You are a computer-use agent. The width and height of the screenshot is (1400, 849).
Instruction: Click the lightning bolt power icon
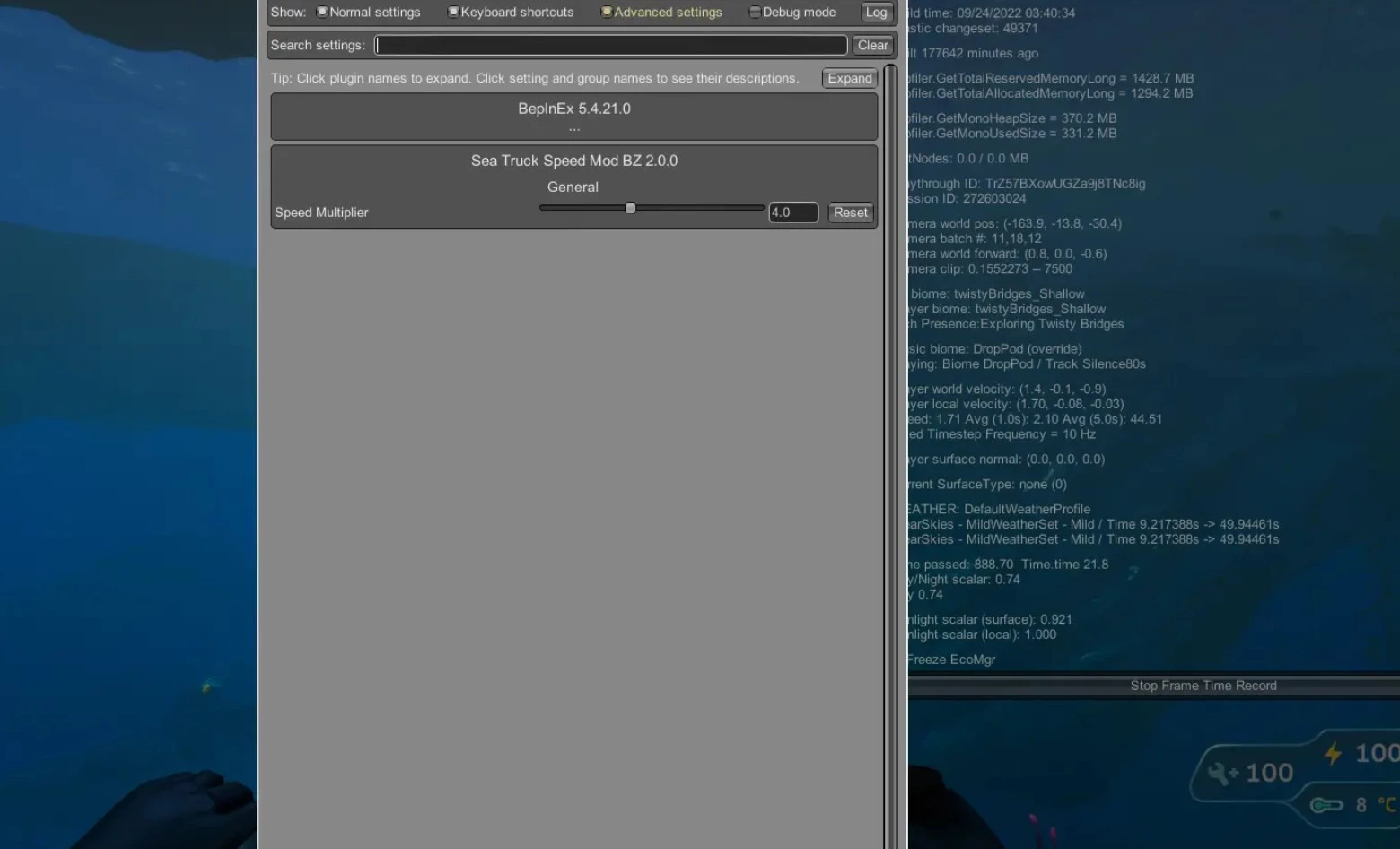coord(1334,753)
